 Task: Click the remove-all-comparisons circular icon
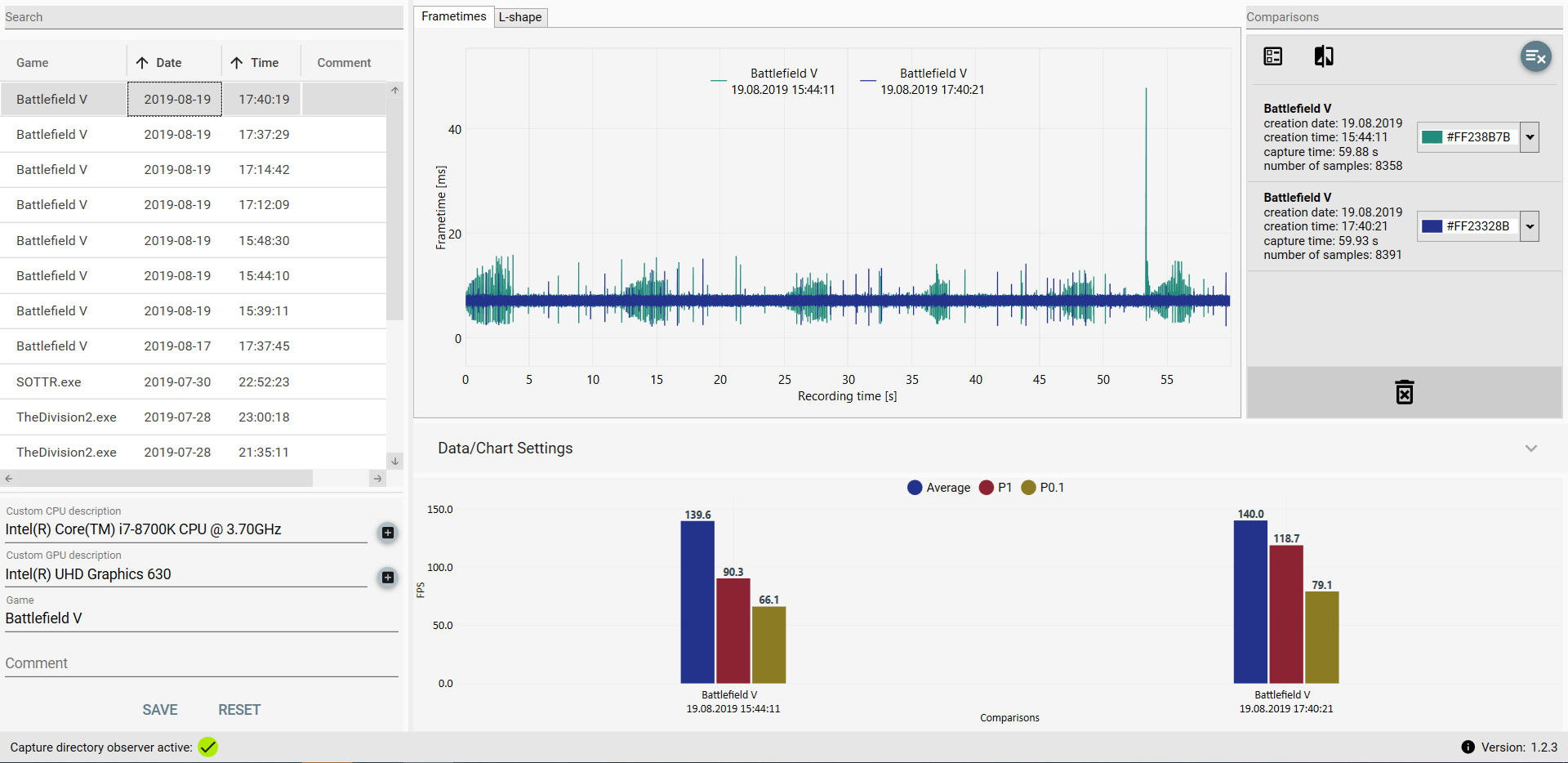point(1536,56)
